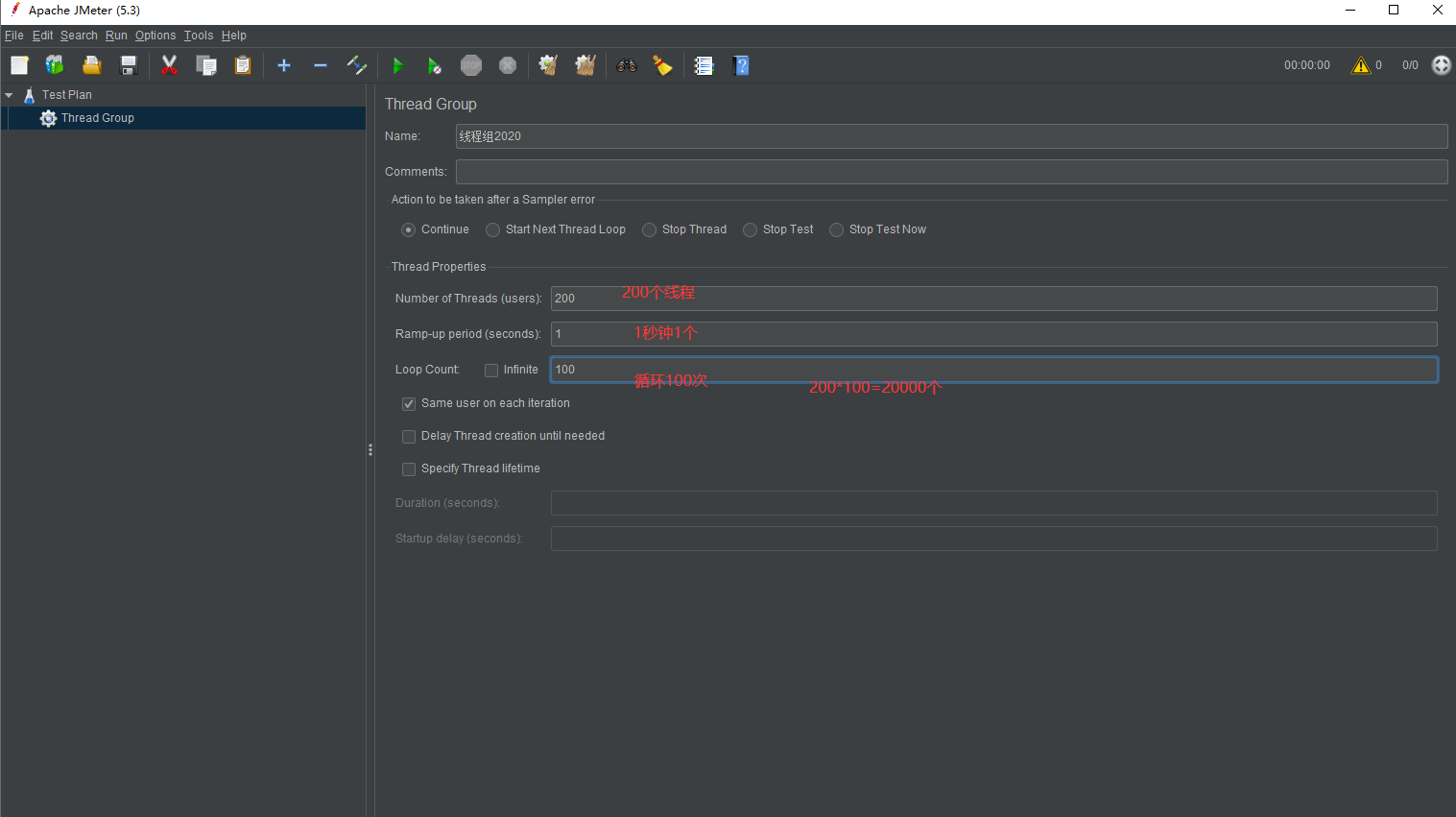
Task: Select Start Next Thread Loop option
Action: click(493, 229)
